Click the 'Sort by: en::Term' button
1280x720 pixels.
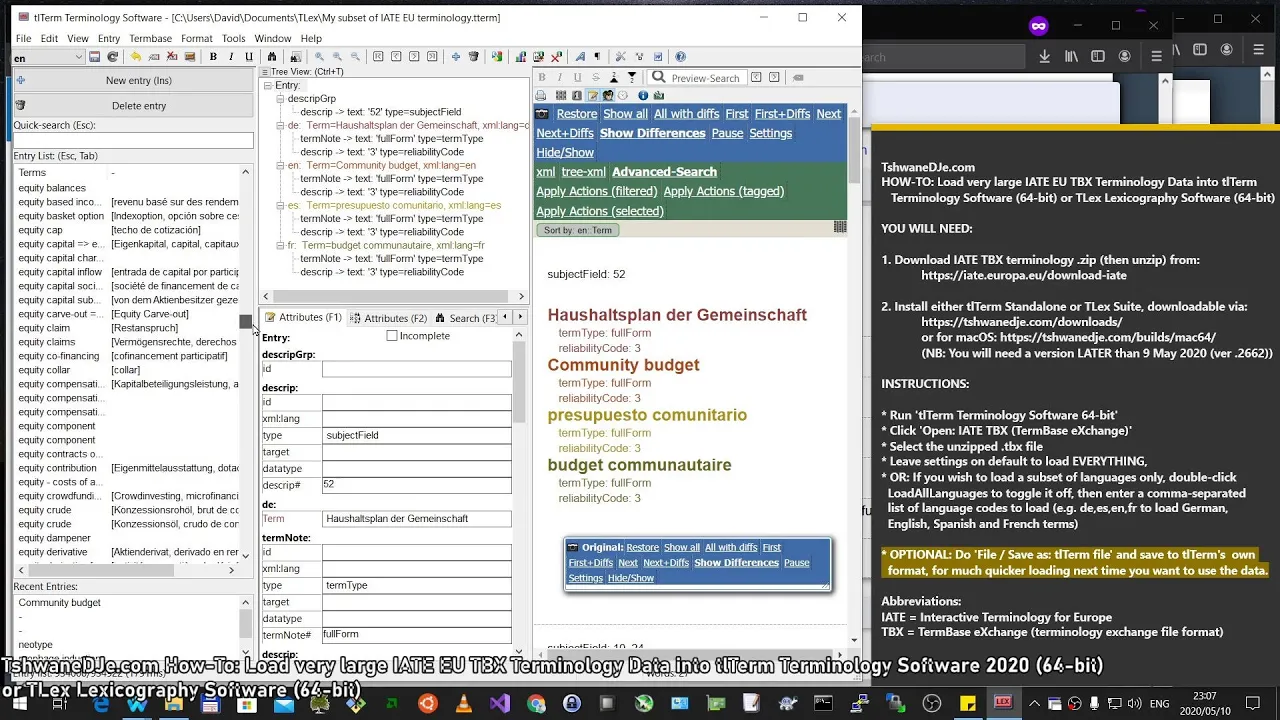click(579, 230)
